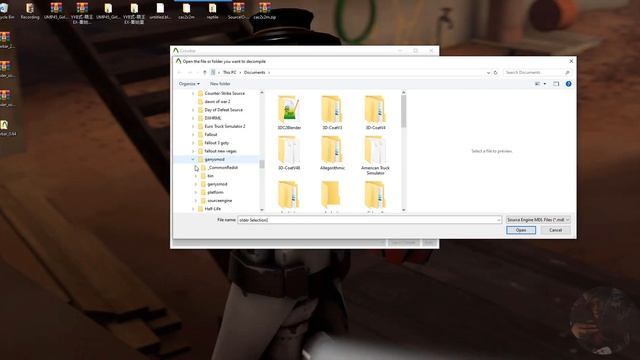Select fallout new vegas in tree

pos(220,151)
